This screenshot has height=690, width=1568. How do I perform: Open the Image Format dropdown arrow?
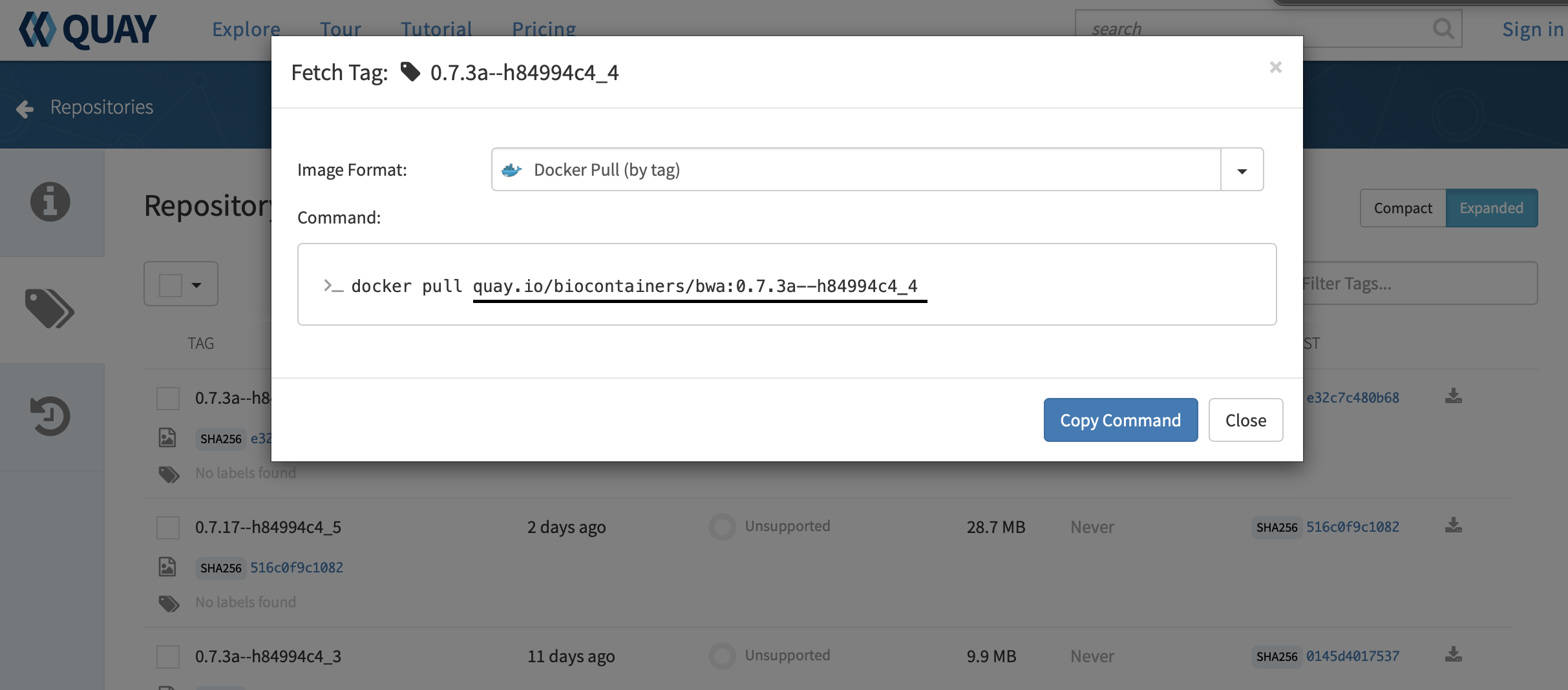point(1242,170)
